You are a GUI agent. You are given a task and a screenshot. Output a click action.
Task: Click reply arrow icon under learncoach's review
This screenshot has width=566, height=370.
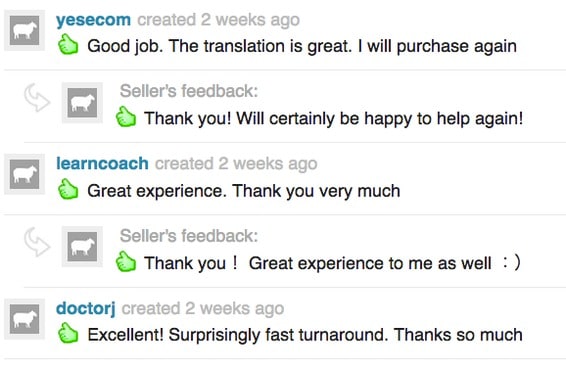coord(37,242)
